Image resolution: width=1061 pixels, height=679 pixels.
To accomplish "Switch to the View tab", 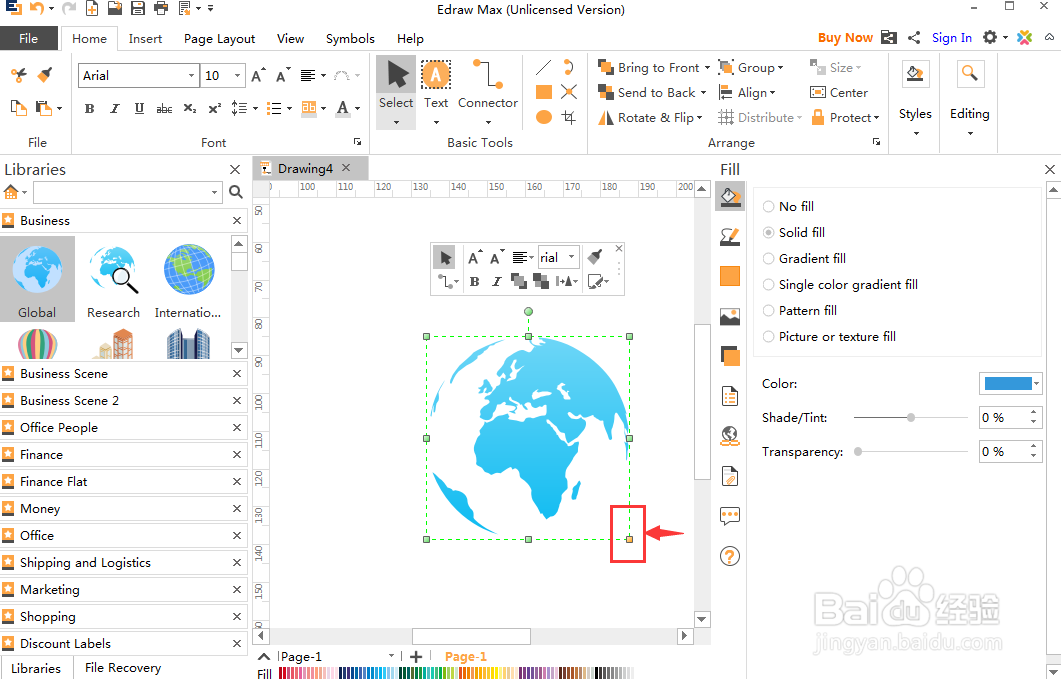I will [x=290, y=39].
